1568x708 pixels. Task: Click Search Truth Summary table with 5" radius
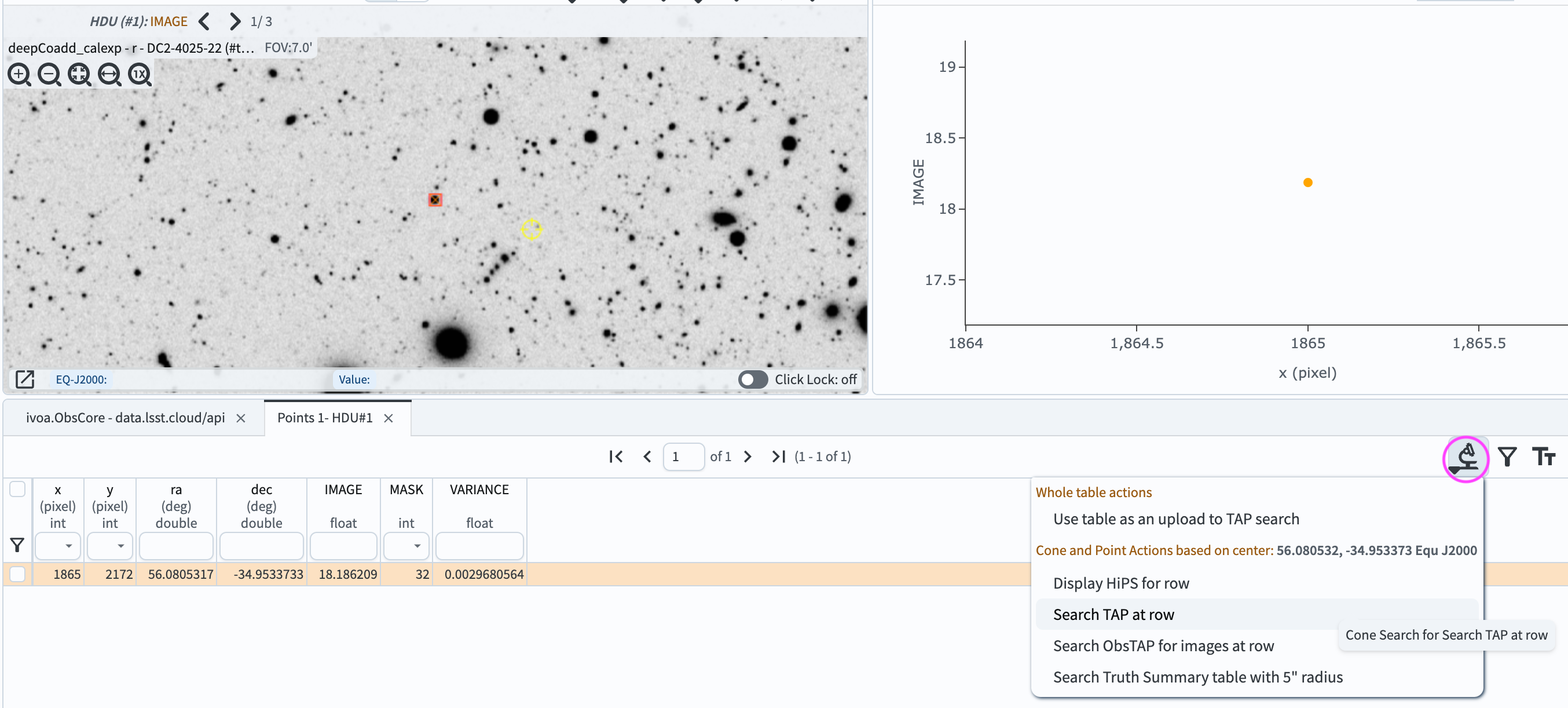(x=1197, y=676)
